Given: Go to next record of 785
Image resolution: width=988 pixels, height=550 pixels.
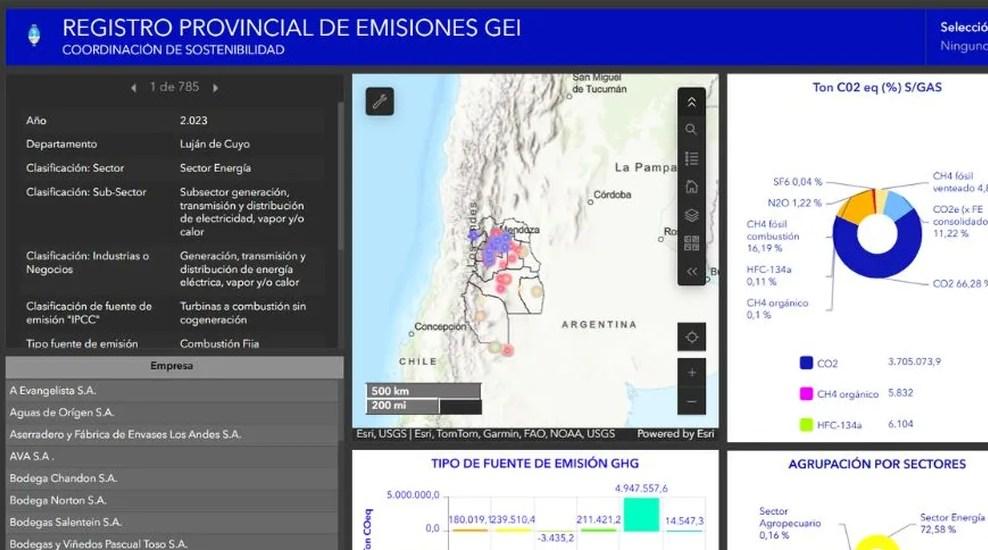Looking at the screenshot, I should (215, 88).
